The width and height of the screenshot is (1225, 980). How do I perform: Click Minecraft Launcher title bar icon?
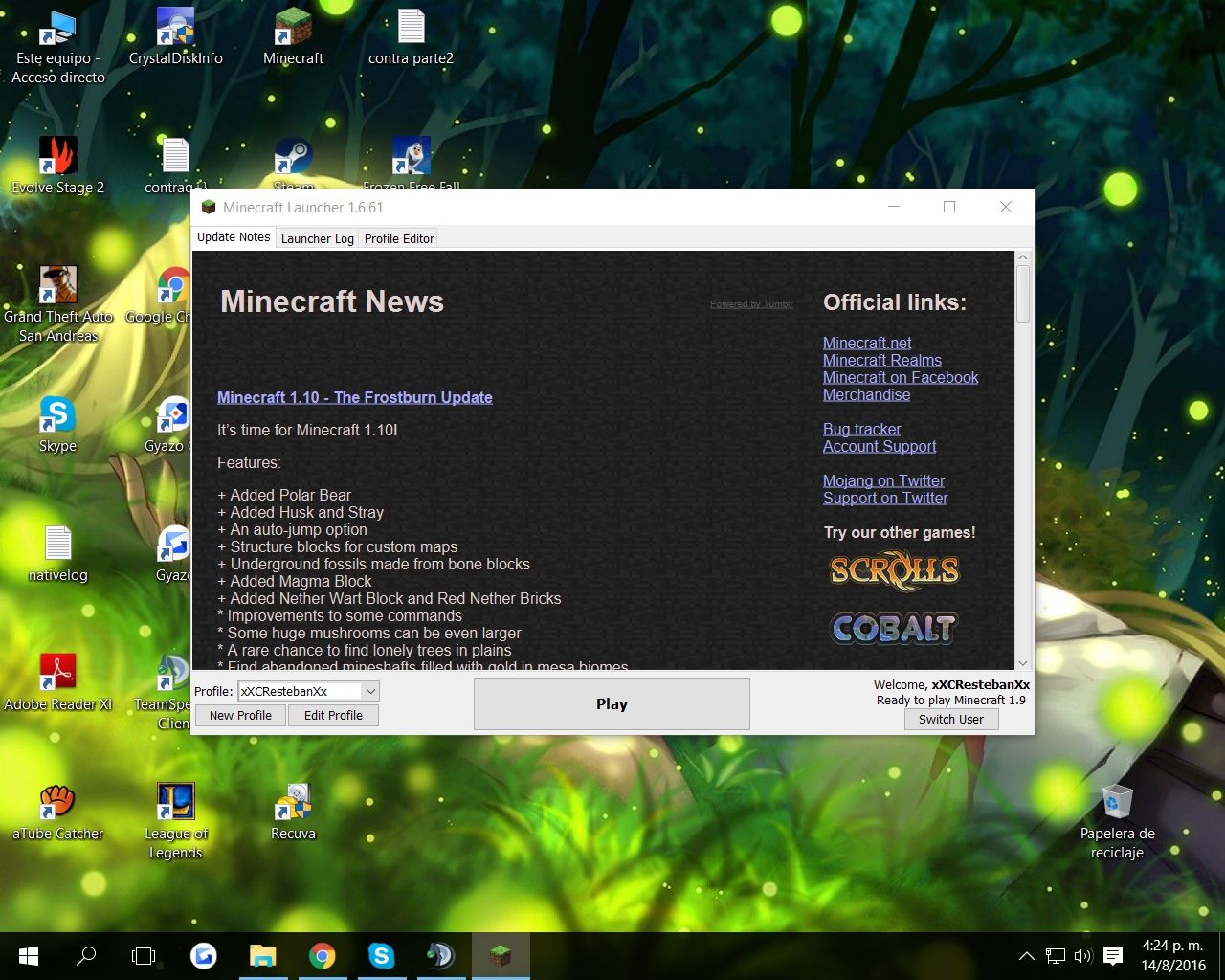point(208,207)
